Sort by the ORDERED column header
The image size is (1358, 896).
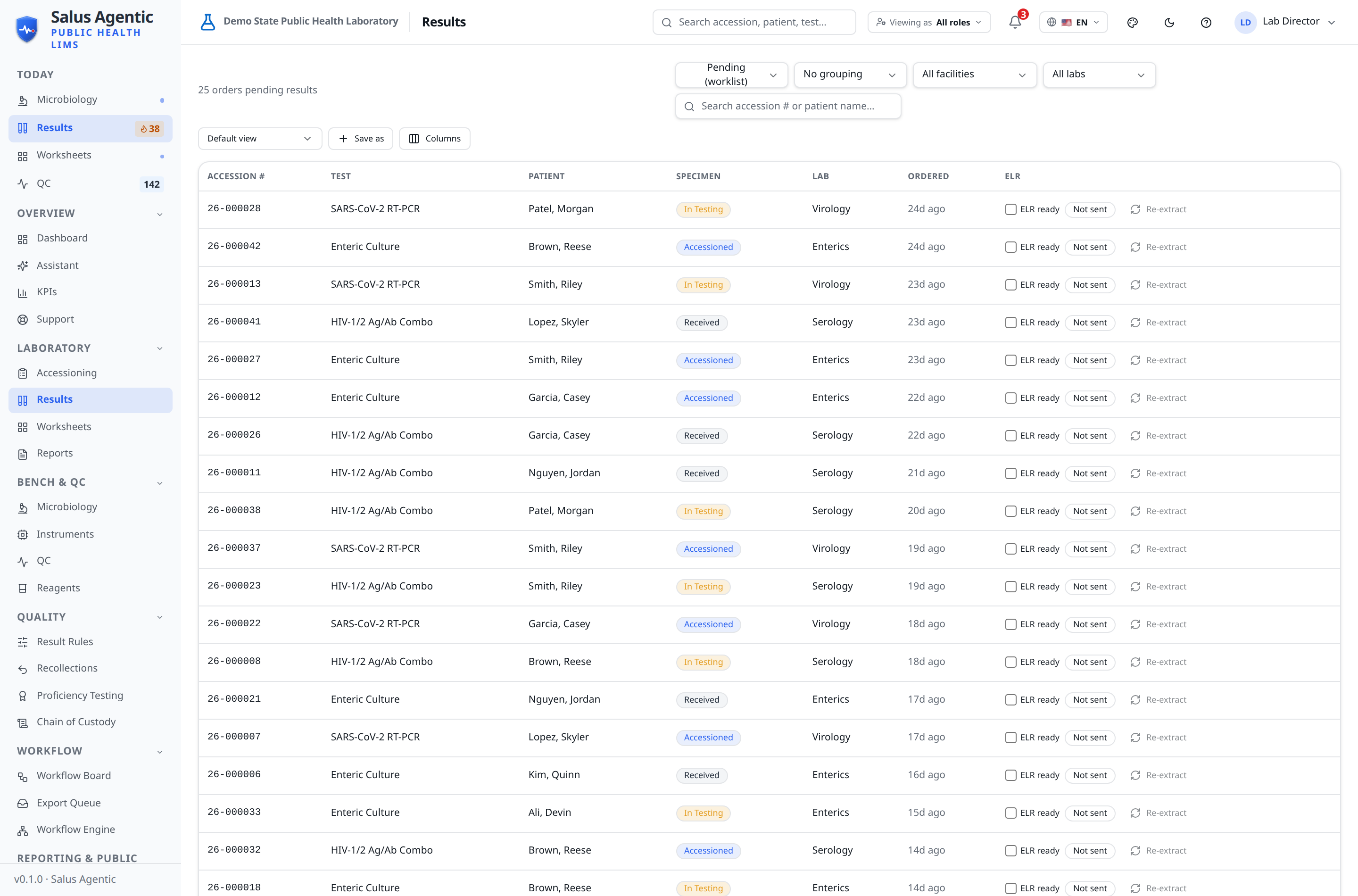[x=928, y=176]
